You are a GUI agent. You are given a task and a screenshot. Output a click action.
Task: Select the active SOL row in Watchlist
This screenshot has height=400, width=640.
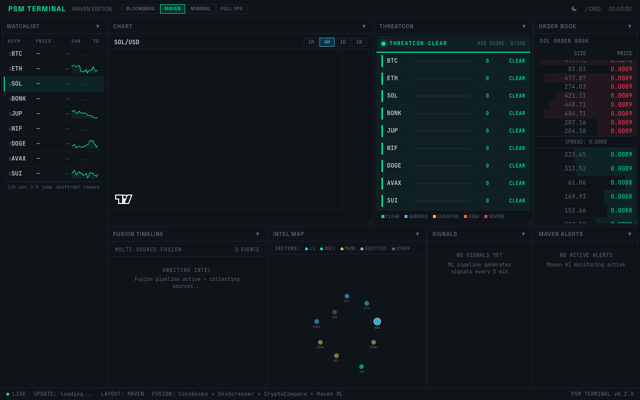54,84
